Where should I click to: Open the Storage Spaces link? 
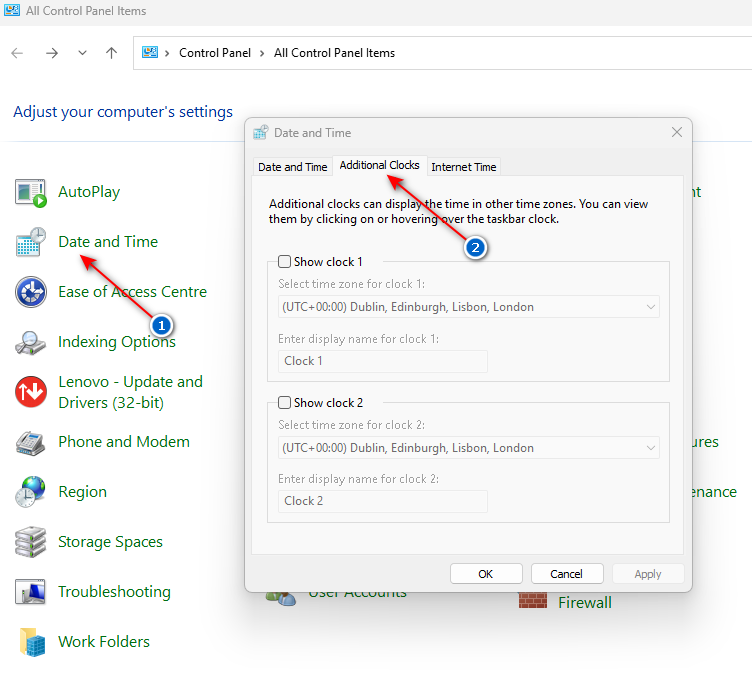point(110,542)
